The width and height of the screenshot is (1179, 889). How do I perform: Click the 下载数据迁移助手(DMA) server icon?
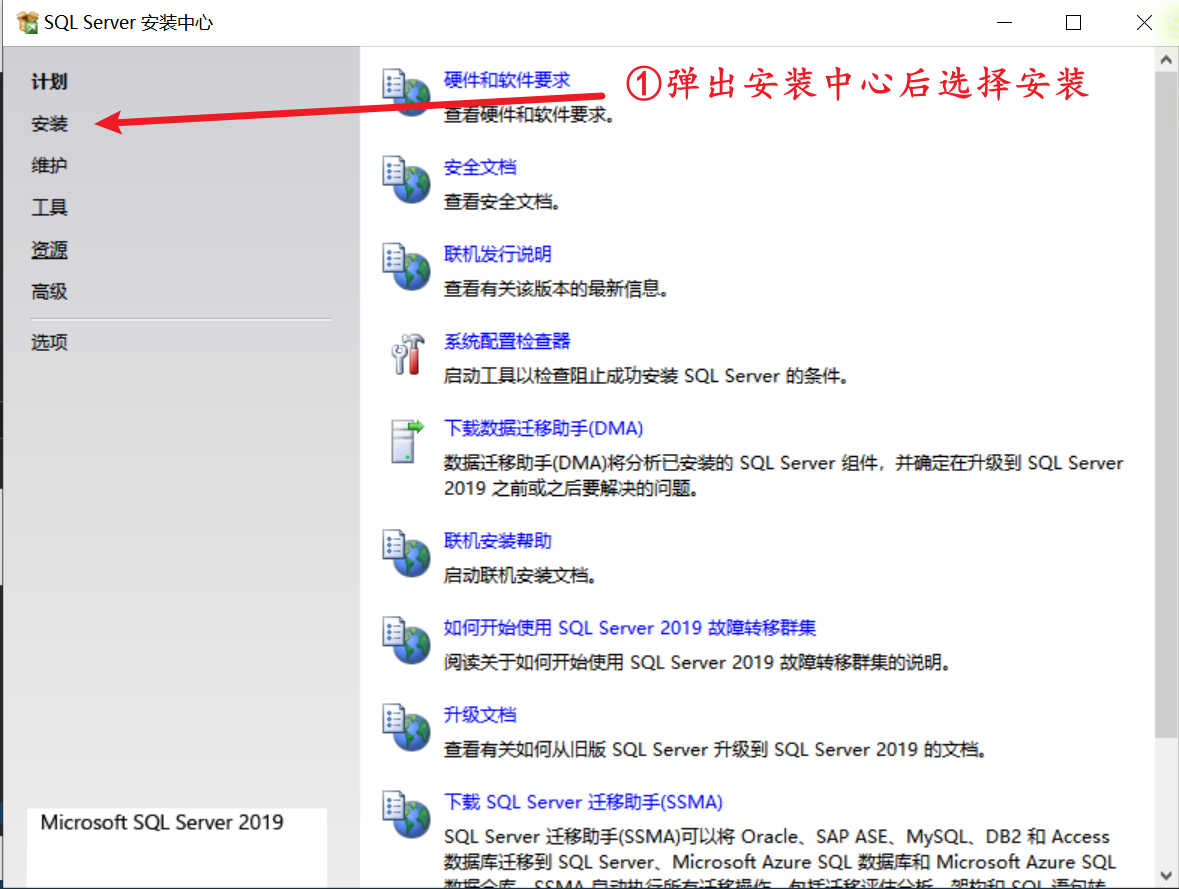coord(405,441)
